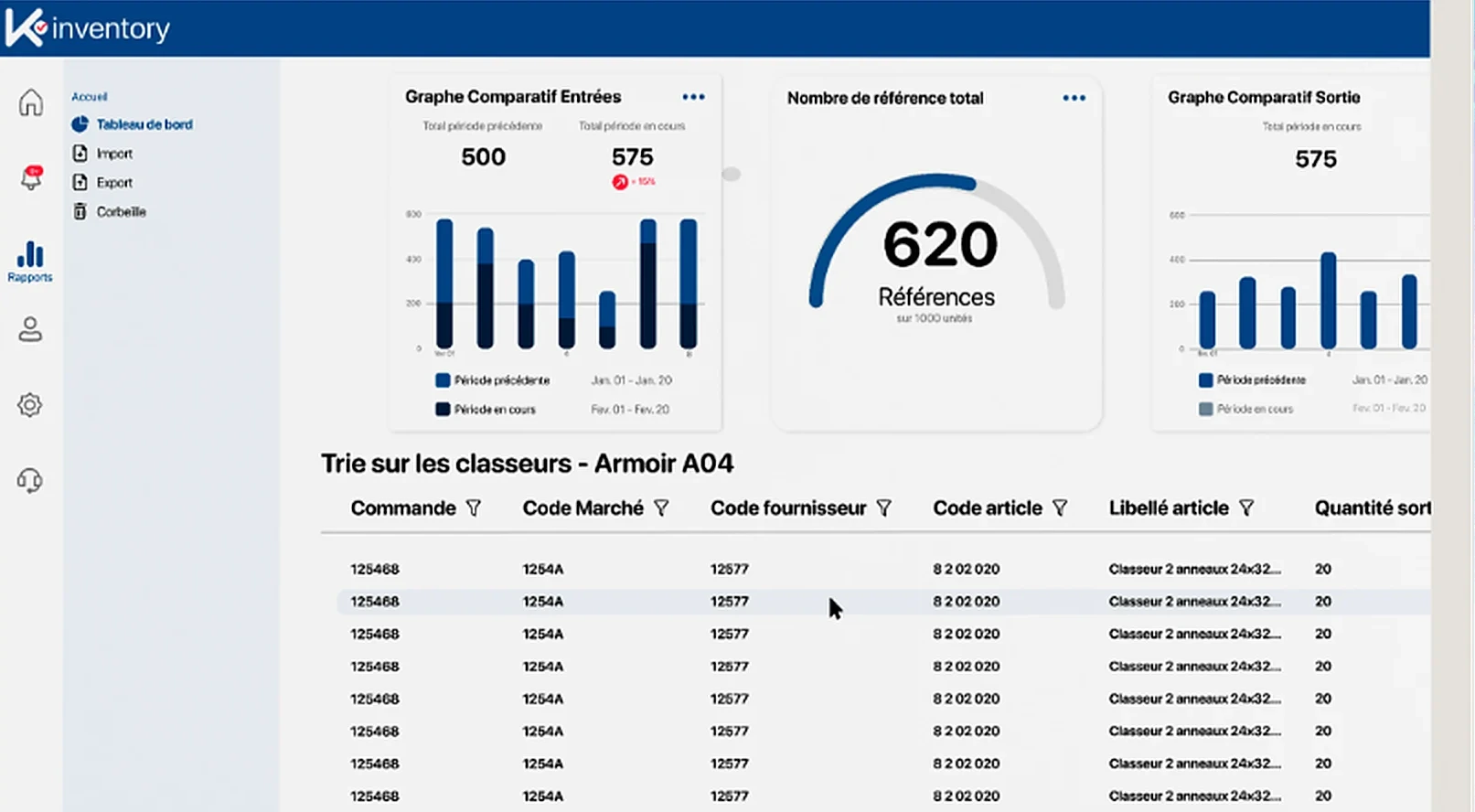
Task: Click the Trie sur les classeurs heading
Action: (527, 464)
